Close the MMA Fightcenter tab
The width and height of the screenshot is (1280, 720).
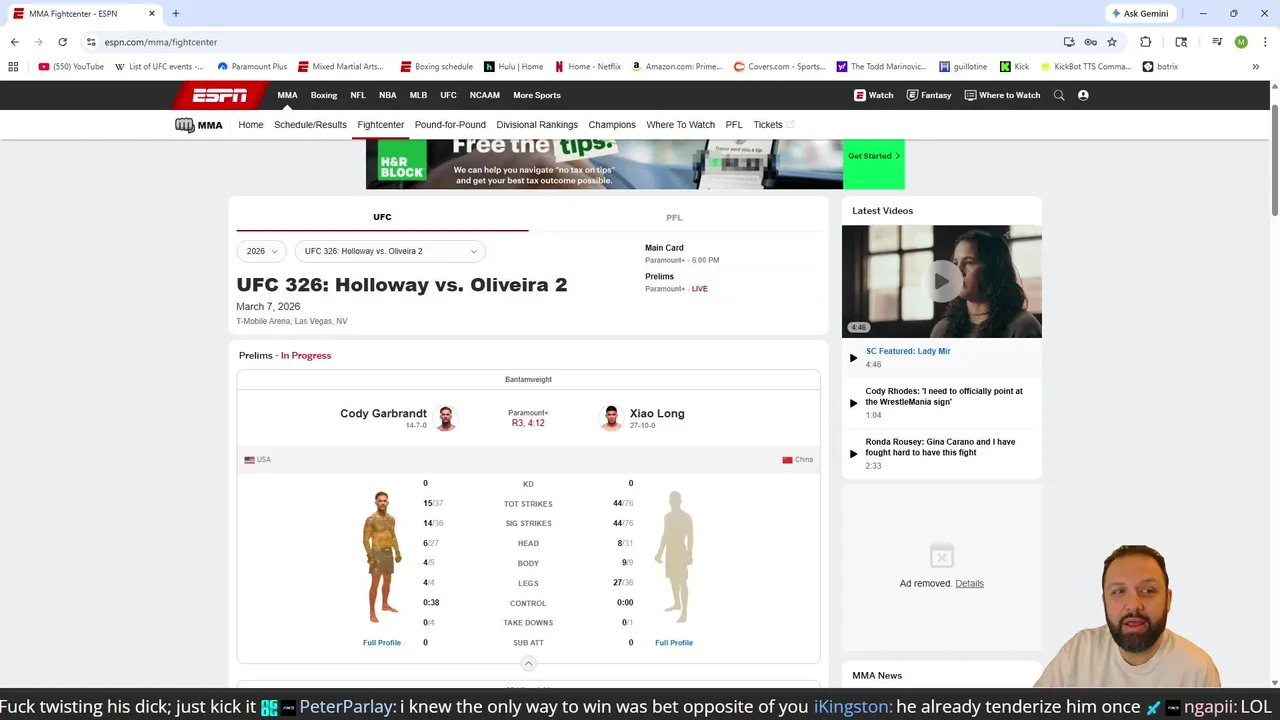pyautogui.click(x=152, y=14)
